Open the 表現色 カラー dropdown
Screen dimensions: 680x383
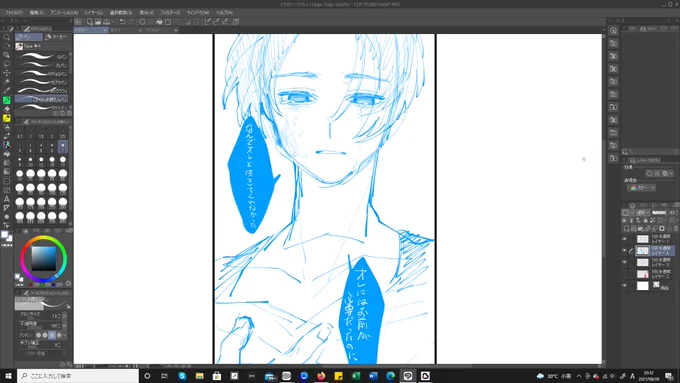pyautogui.click(x=641, y=188)
